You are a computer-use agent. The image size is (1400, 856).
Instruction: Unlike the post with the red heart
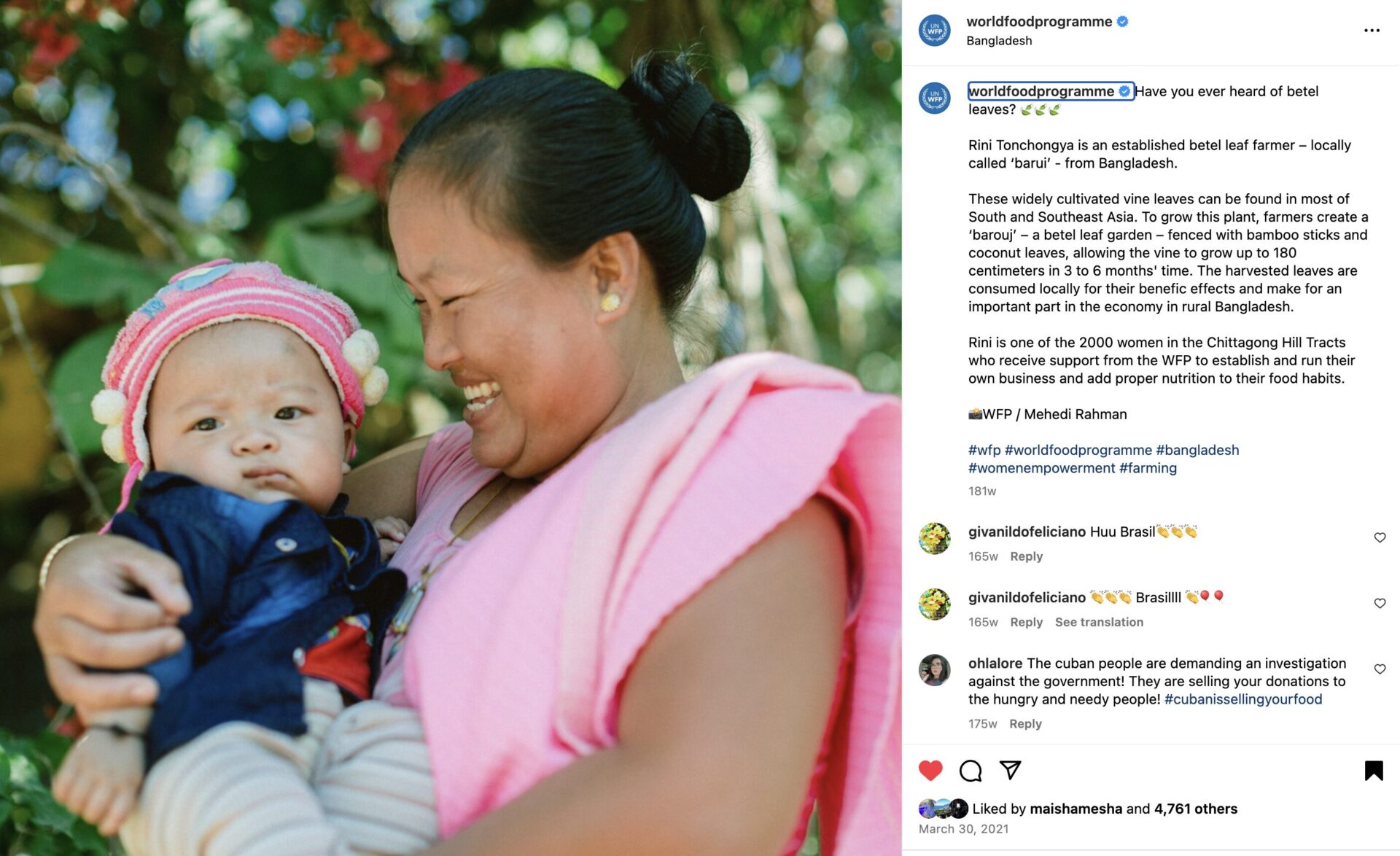(x=930, y=770)
